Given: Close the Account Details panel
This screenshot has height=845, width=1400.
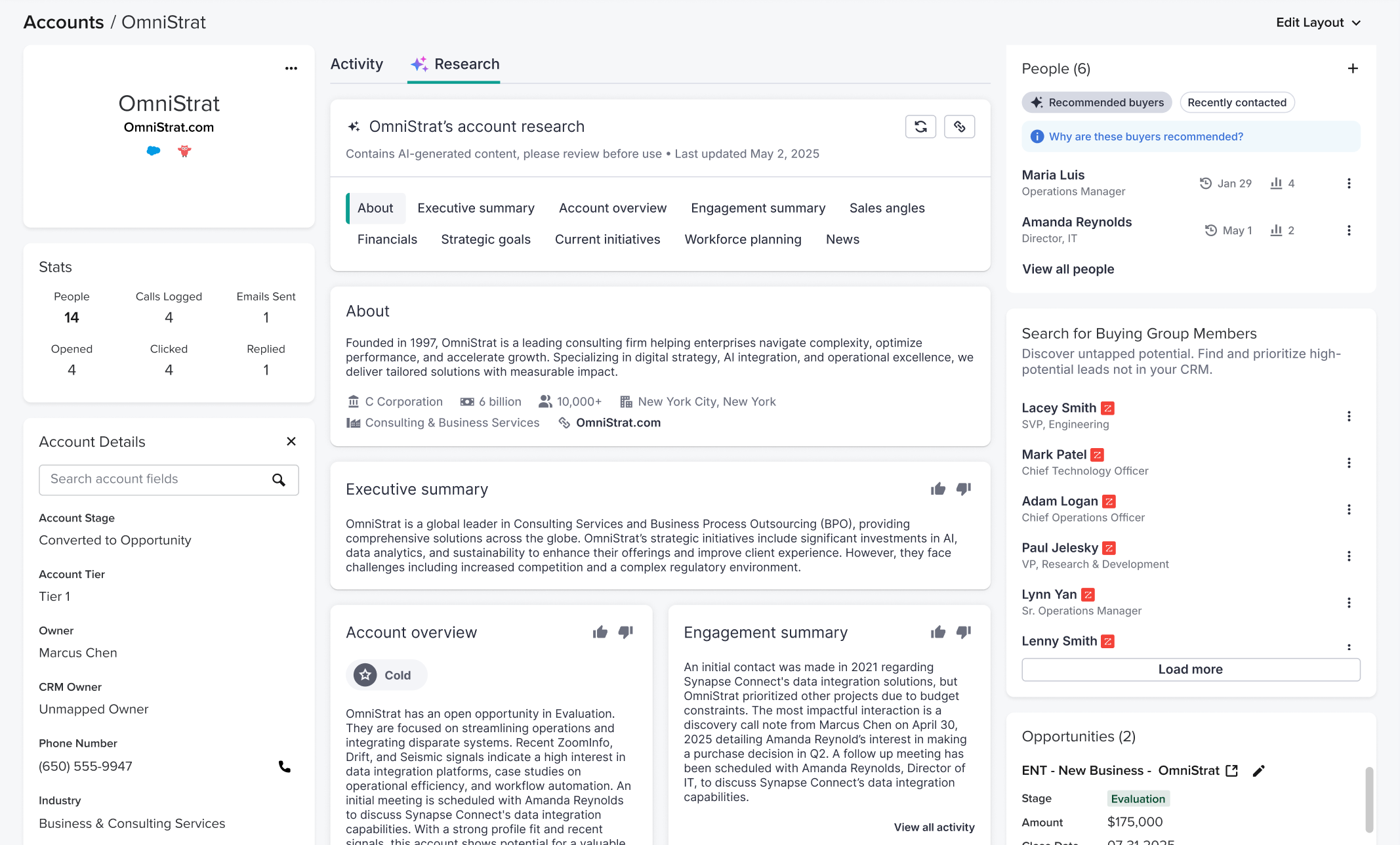Looking at the screenshot, I should (x=291, y=442).
